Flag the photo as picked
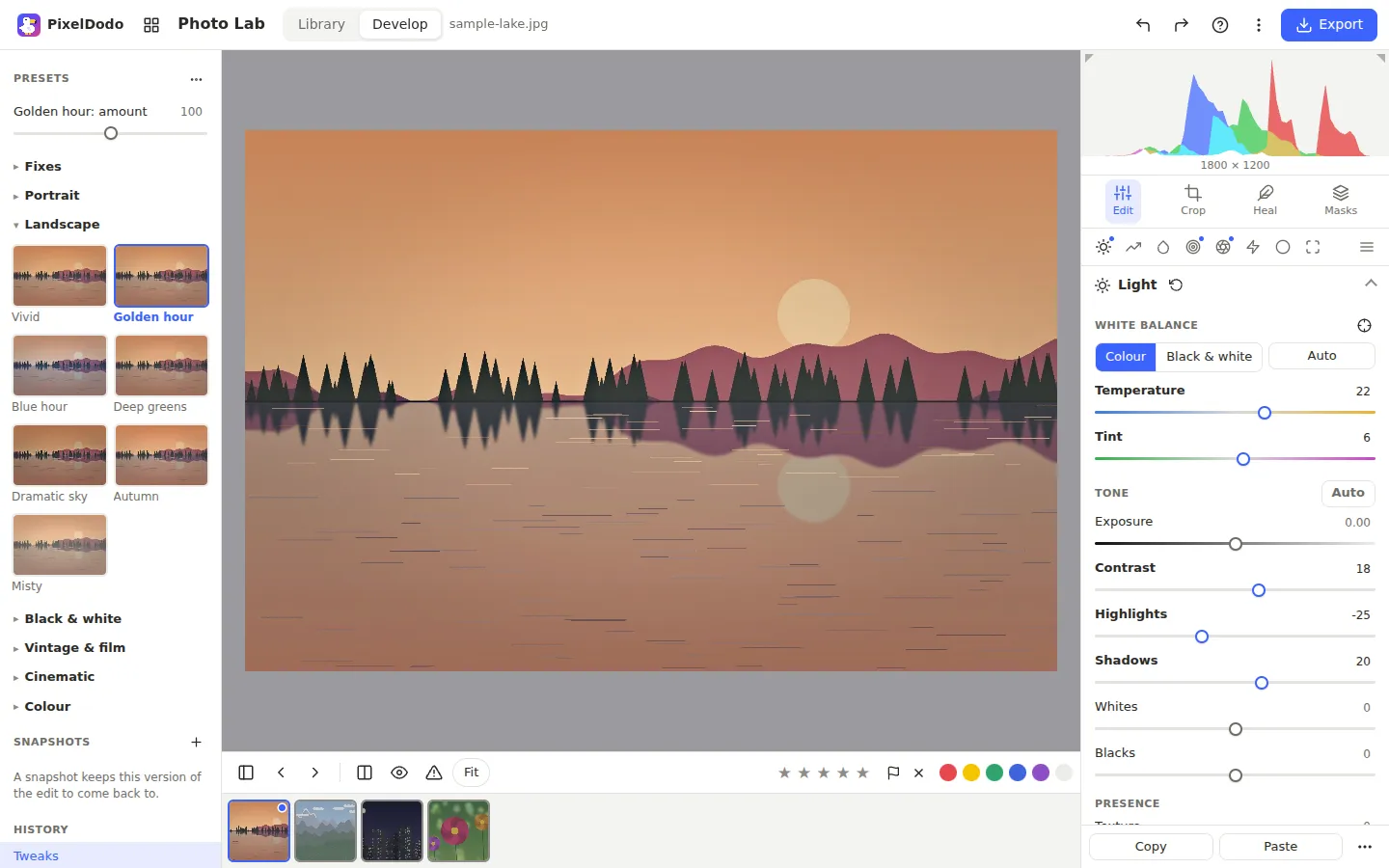This screenshot has width=1389, height=868. tap(893, 773)
